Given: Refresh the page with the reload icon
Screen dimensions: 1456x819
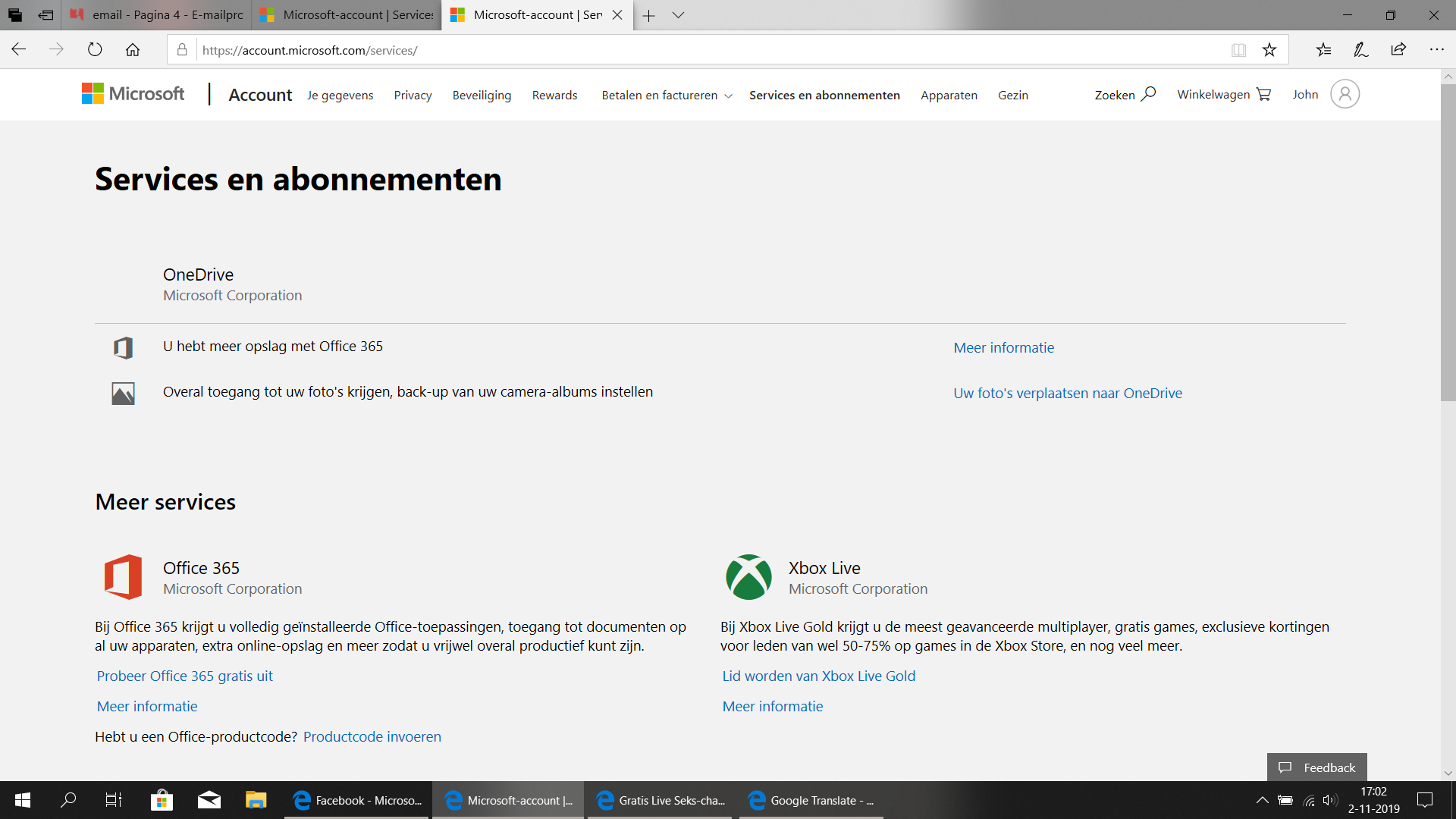Looking at the screenshot, I should tap(95, 50).
